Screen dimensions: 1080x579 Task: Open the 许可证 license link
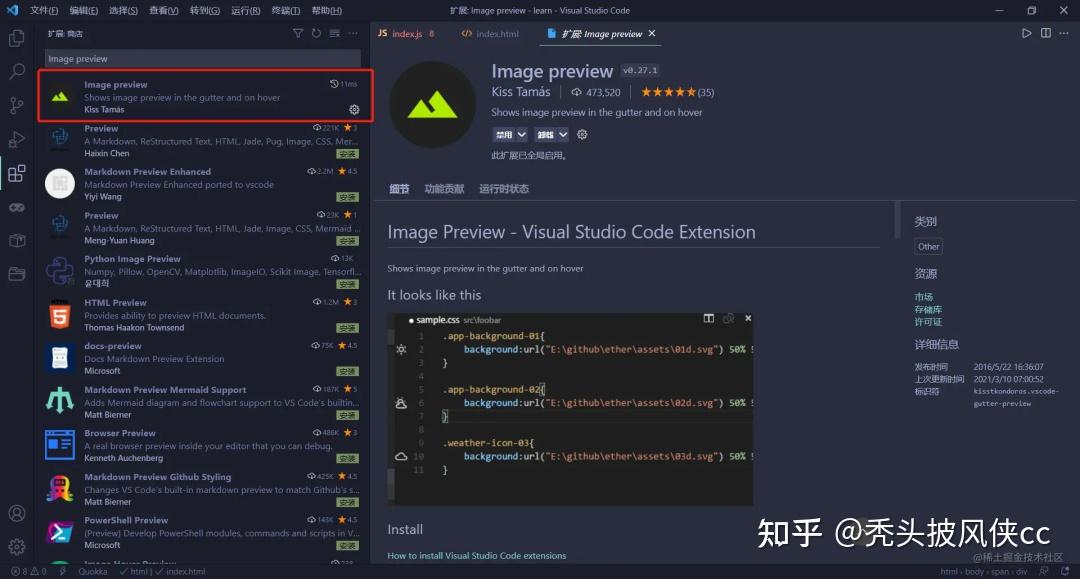point(928,322)
